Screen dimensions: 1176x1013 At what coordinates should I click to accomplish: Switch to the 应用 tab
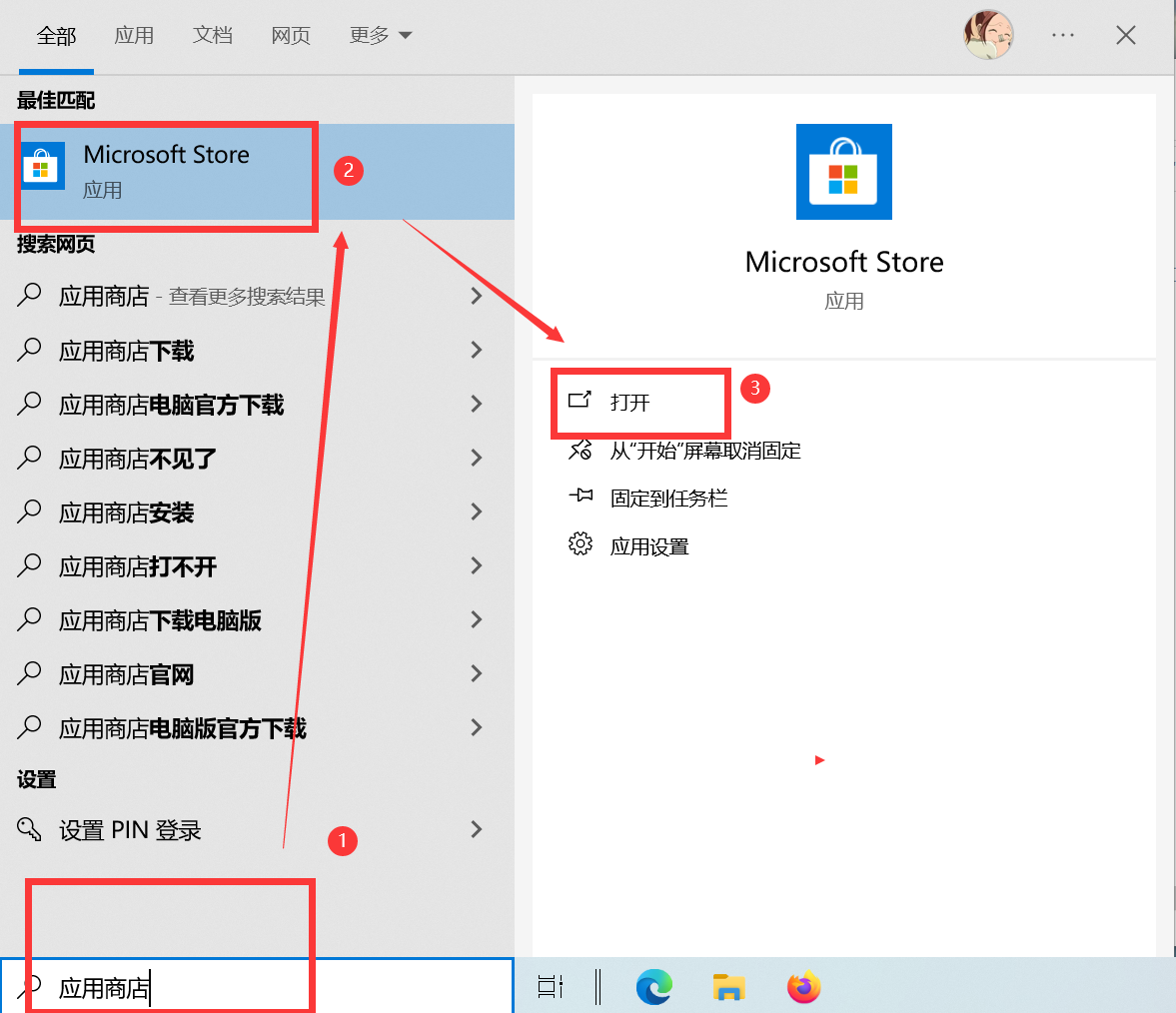(x=134, y=35)
